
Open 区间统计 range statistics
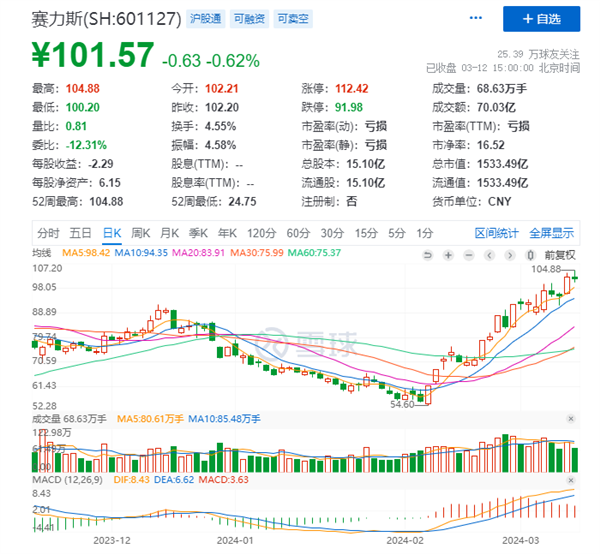pos(496,233)
